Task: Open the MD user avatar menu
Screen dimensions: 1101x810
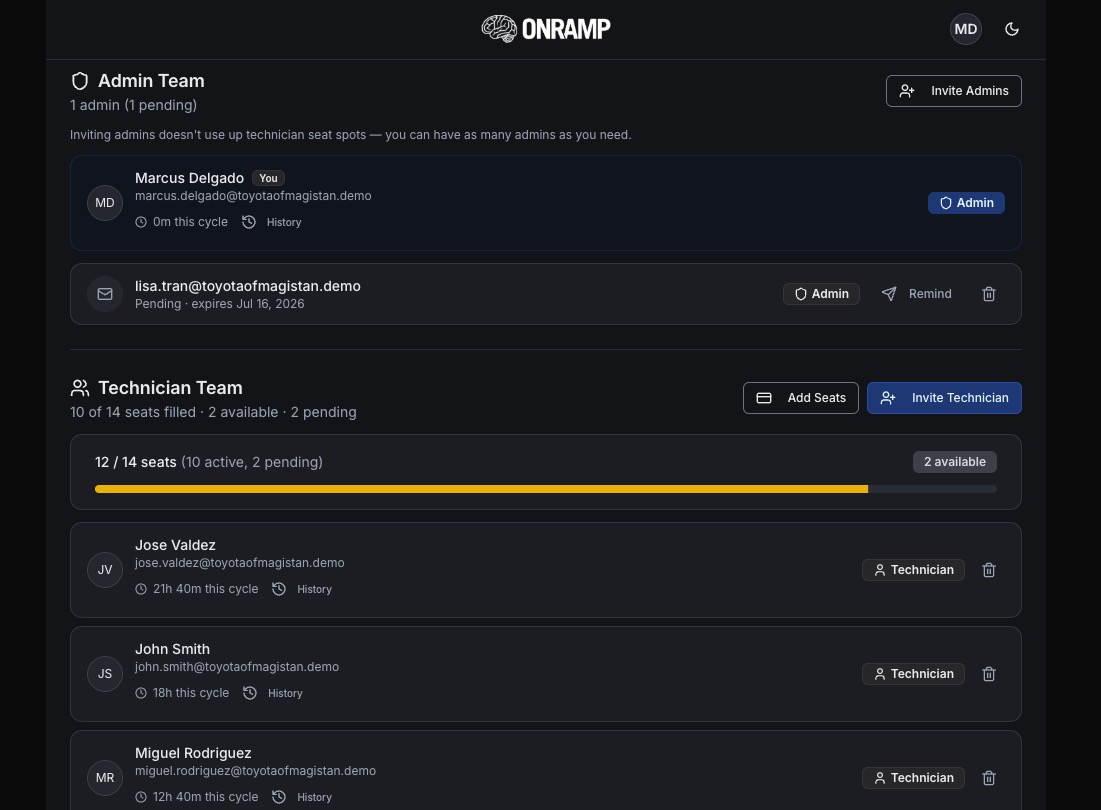Action: (x=965, y=29)
